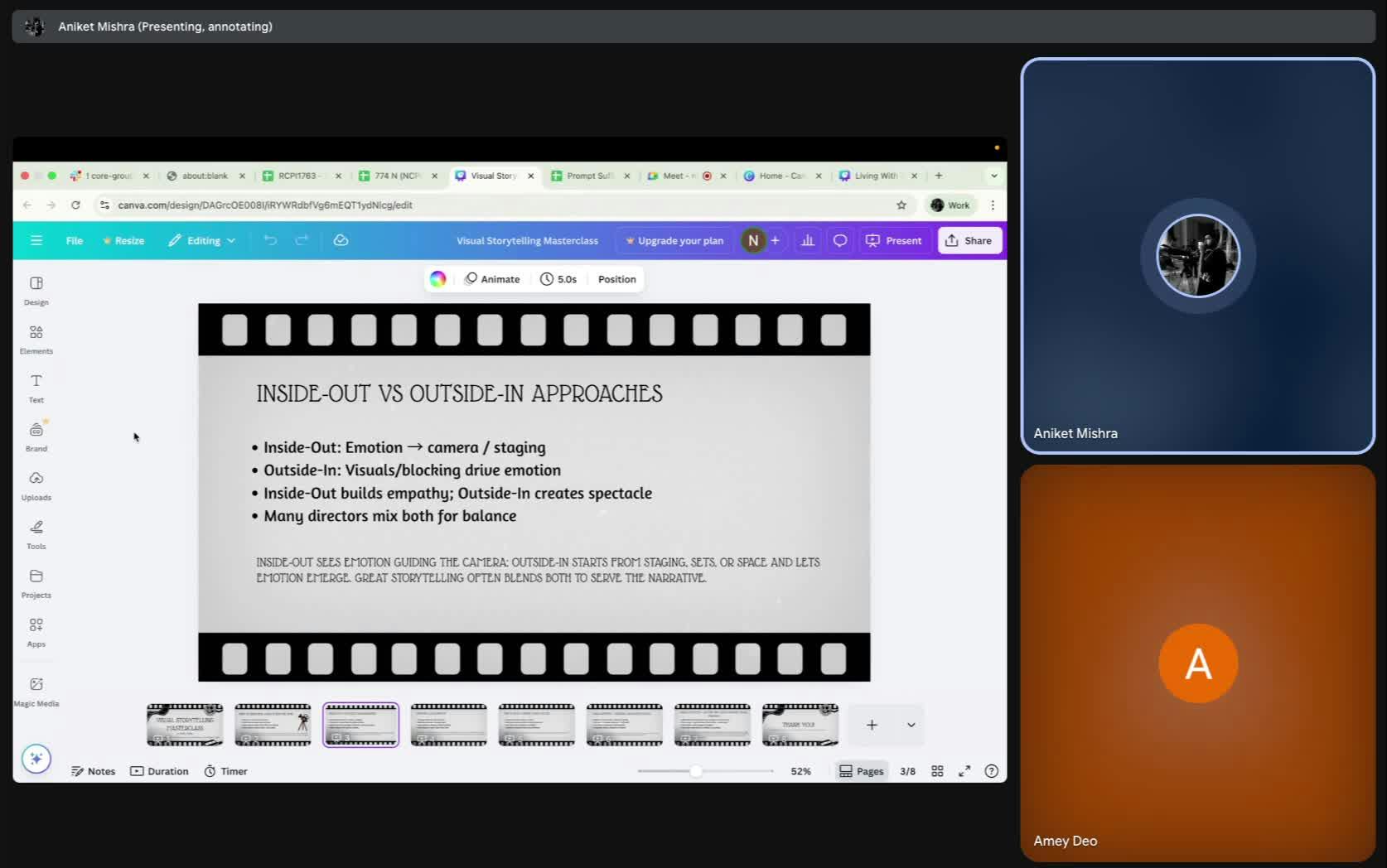Click the Present button
Viewport: 1387px width, 868px height.
coord(893,240)
